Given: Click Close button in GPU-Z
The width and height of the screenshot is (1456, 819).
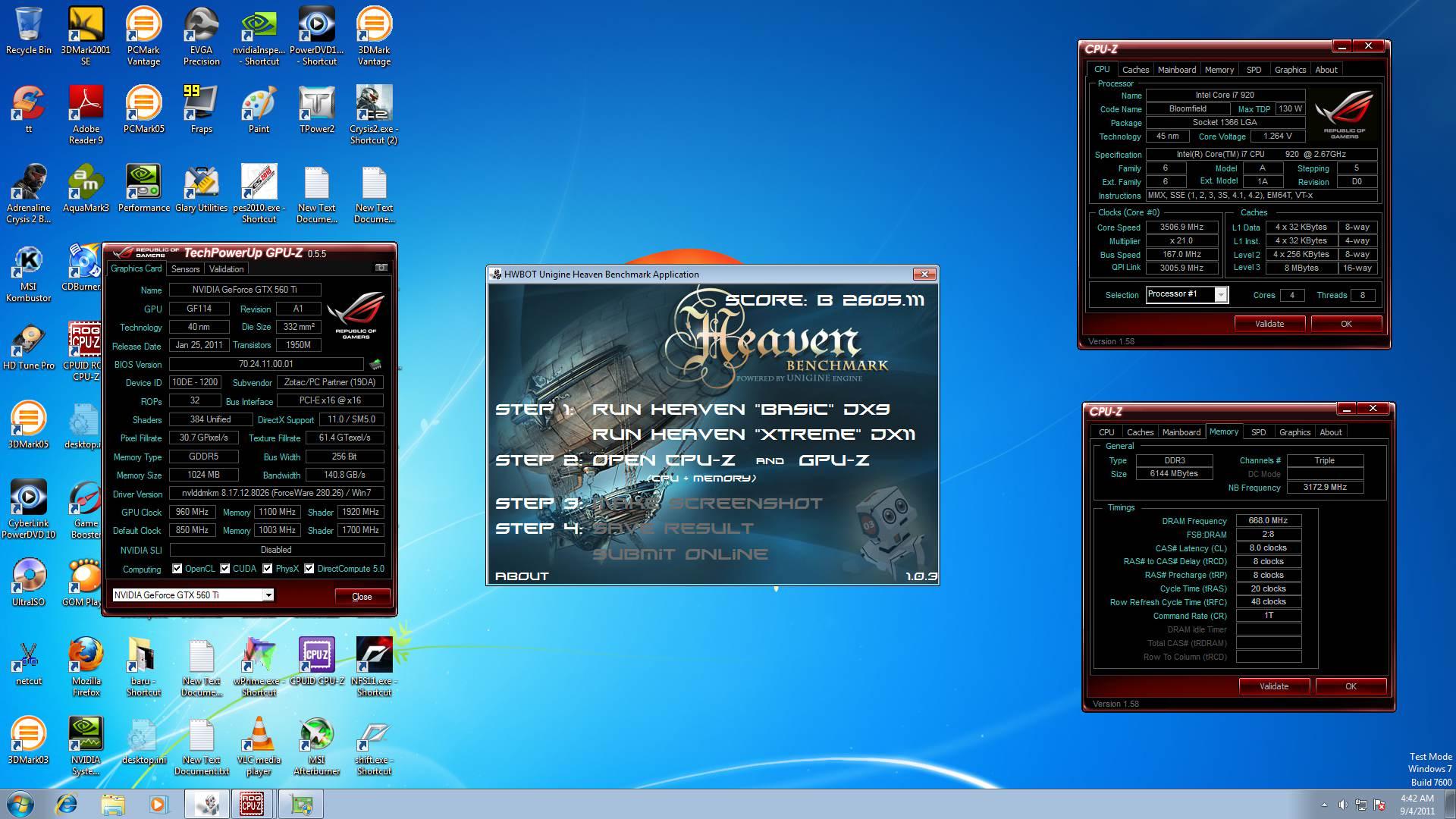Looking at the screenshot, I should coord(362,597).
